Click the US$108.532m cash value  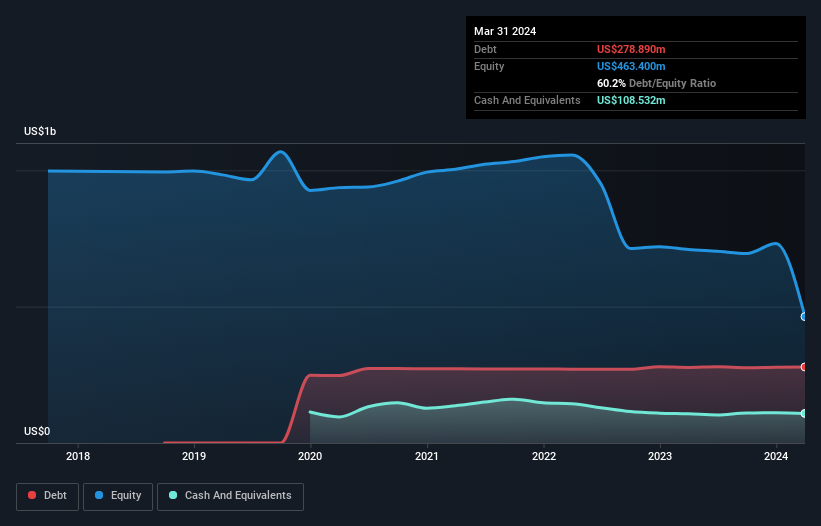click(x=631, y=100)
